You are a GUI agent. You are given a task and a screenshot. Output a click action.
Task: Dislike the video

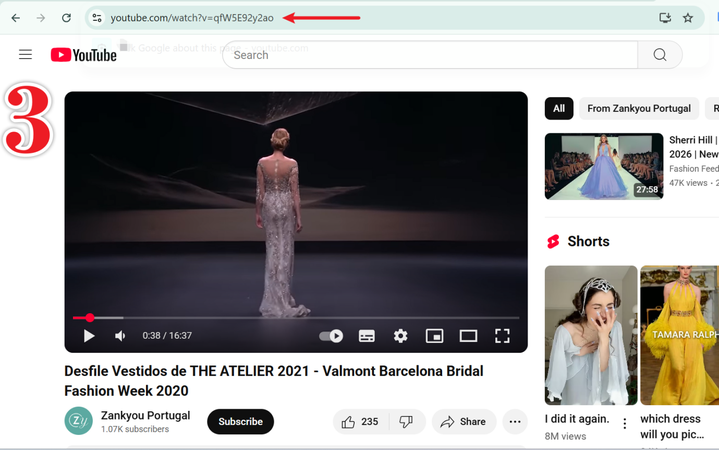pyautogui.click(x=406, y=422)
